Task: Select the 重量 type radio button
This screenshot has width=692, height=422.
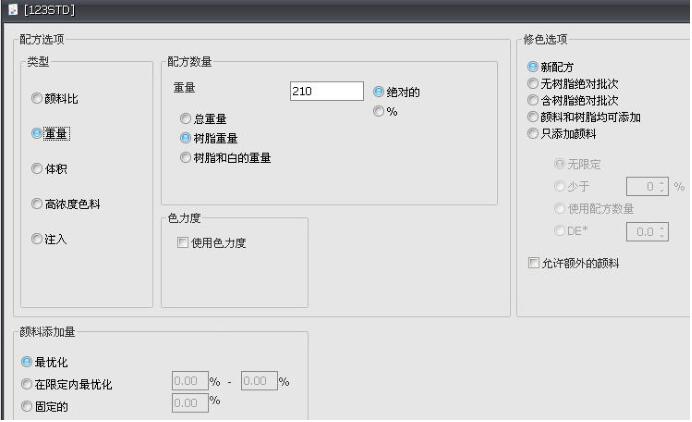Action: click(37, 133)
